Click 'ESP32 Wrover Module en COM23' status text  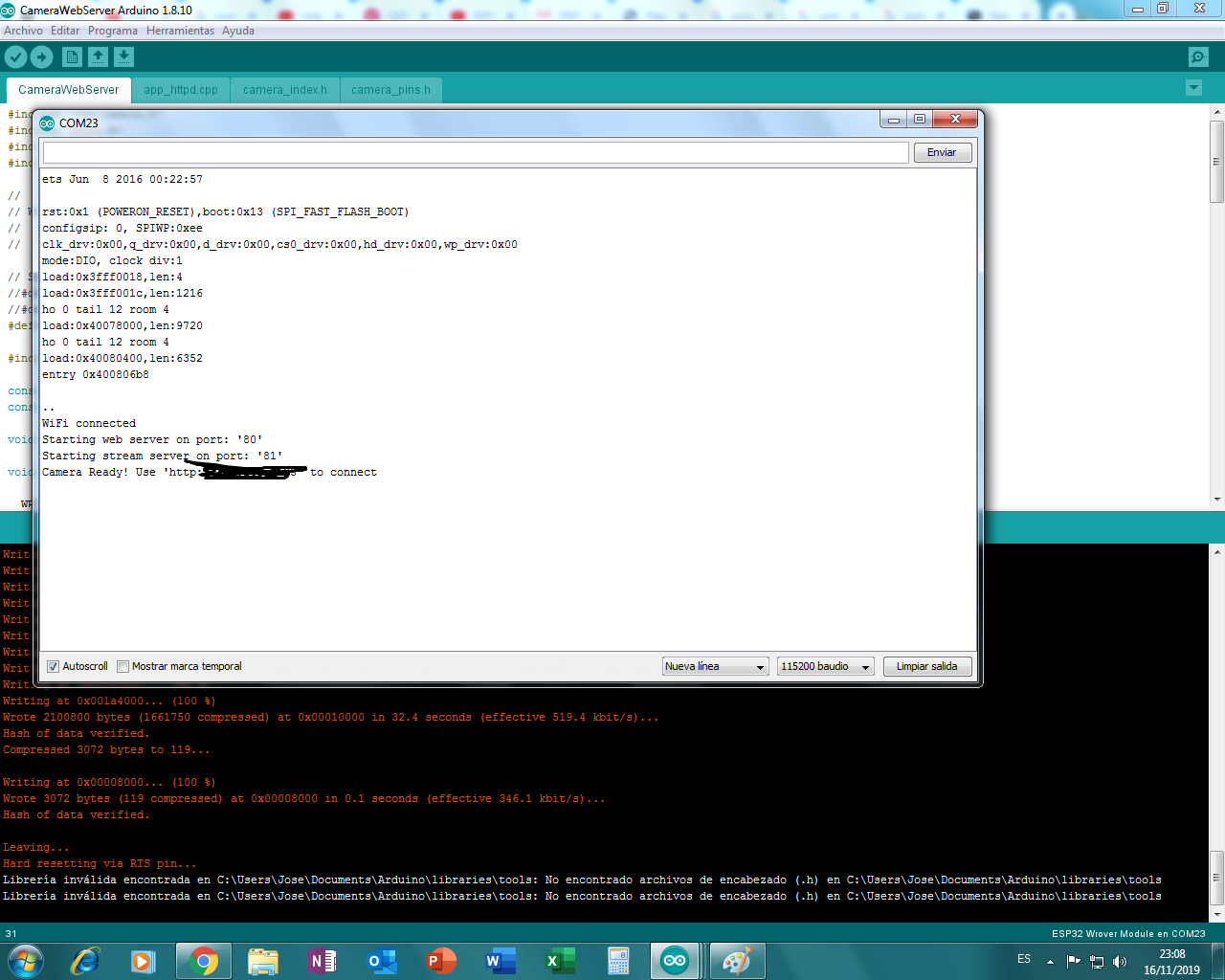point(1128,933)
